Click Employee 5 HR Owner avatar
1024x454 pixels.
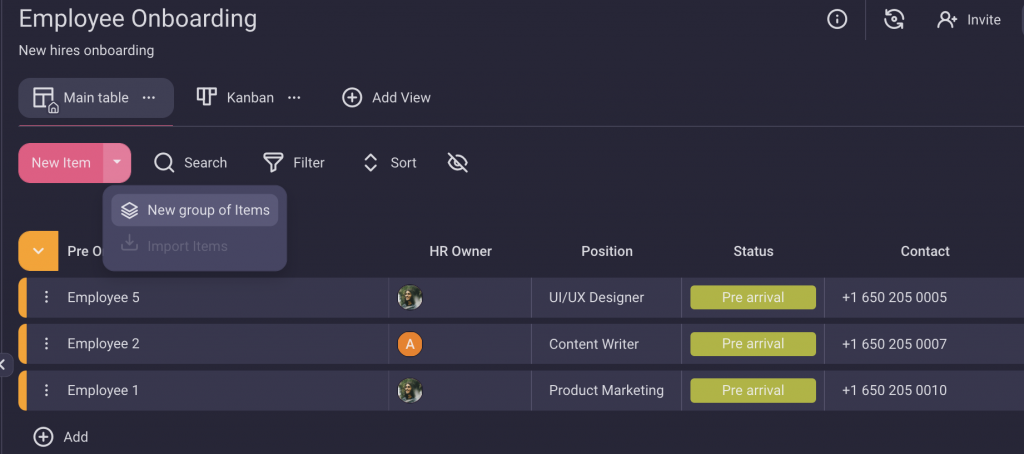(410, 297)
